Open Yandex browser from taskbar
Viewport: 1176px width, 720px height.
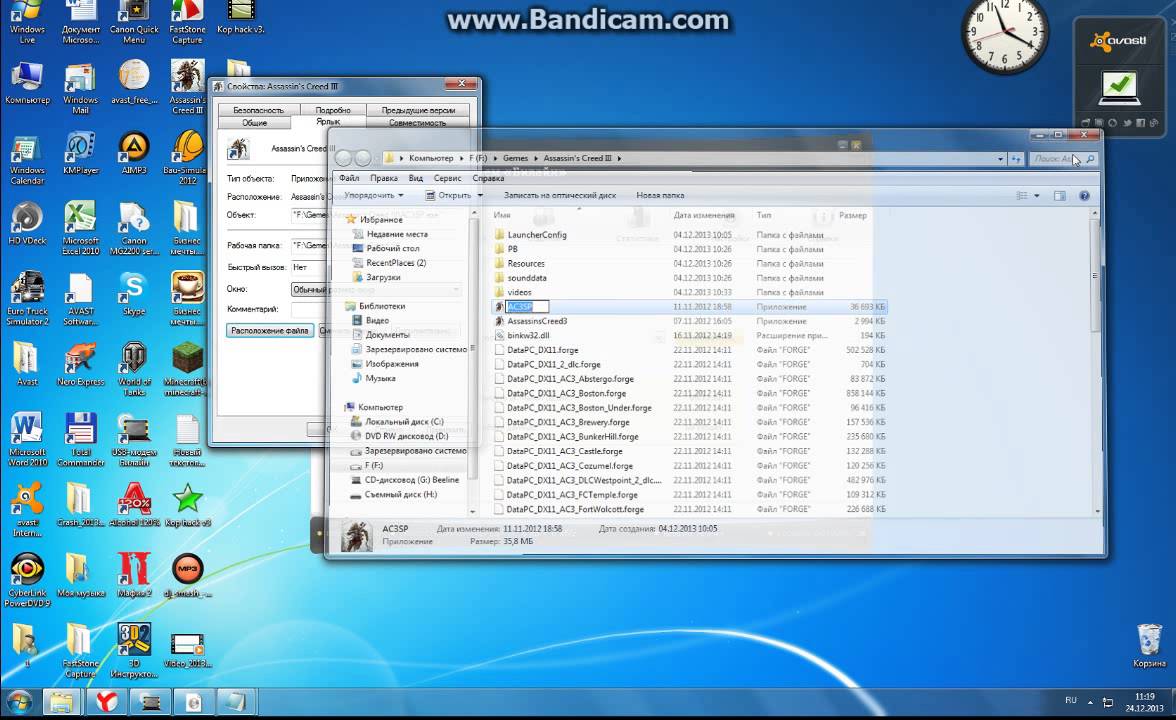click(x=106, y=702)
